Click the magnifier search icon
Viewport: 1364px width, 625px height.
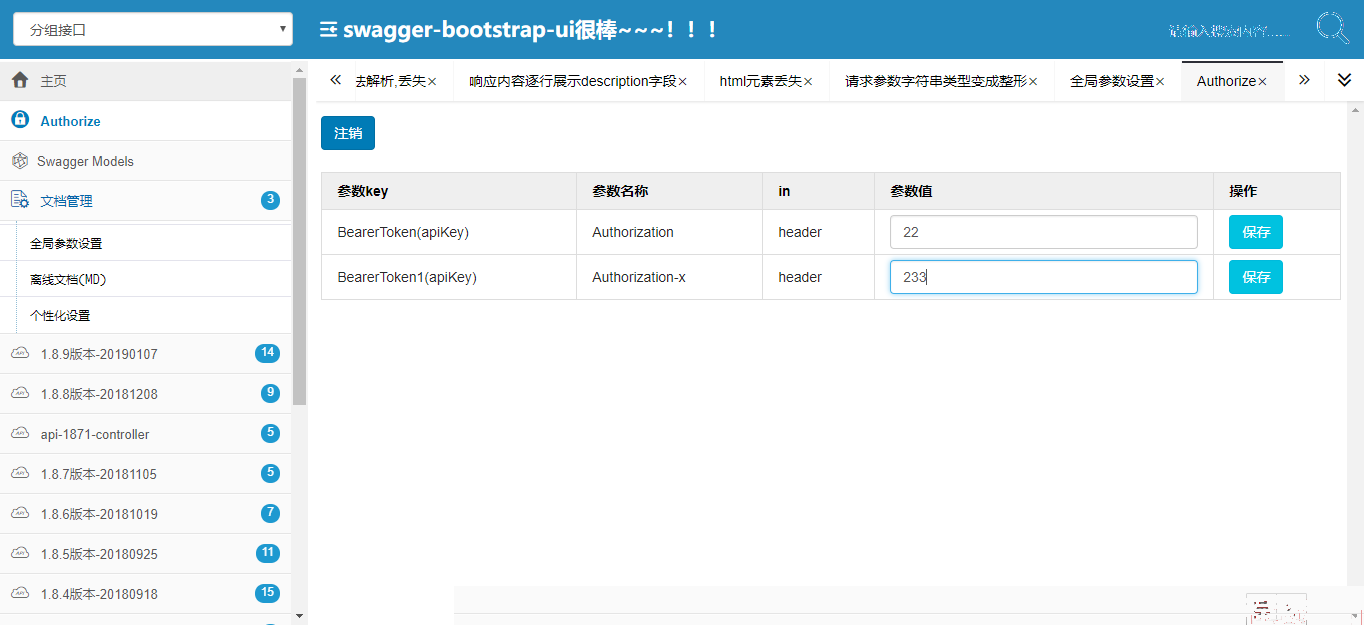(x=1331, y=28)
